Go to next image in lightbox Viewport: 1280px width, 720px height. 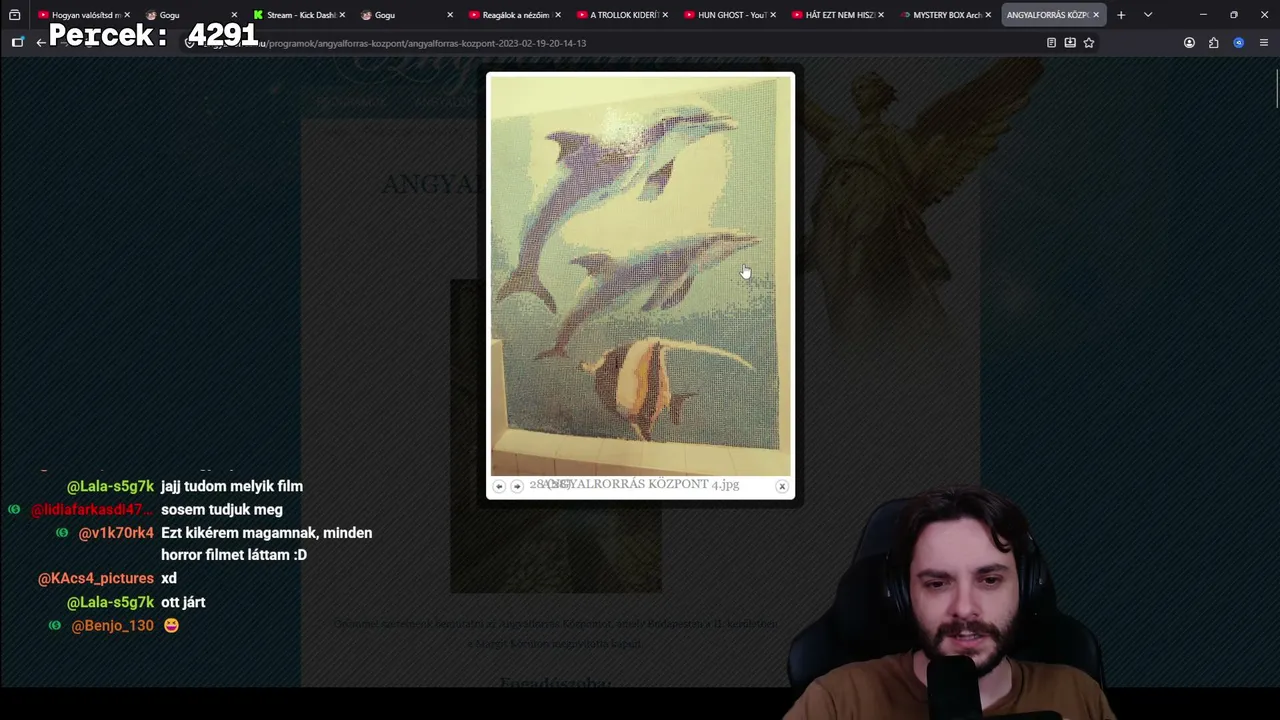(517, 486)
